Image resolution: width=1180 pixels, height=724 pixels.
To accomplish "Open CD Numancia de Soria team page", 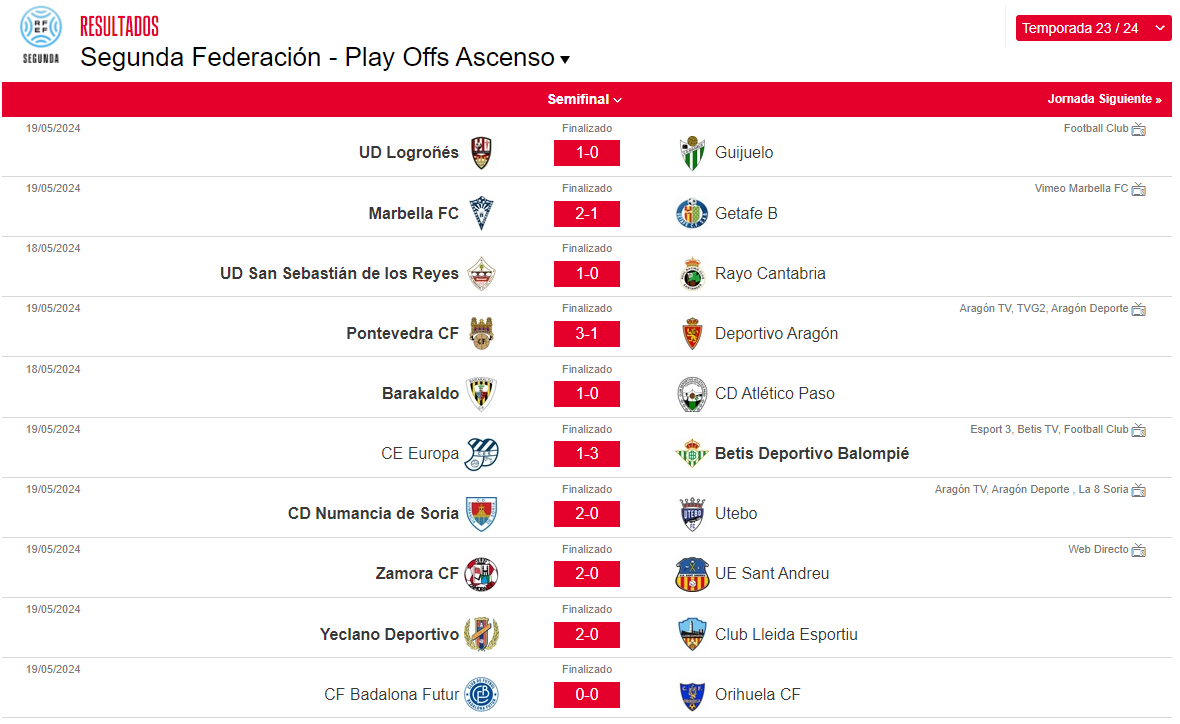I will [373, 514].
